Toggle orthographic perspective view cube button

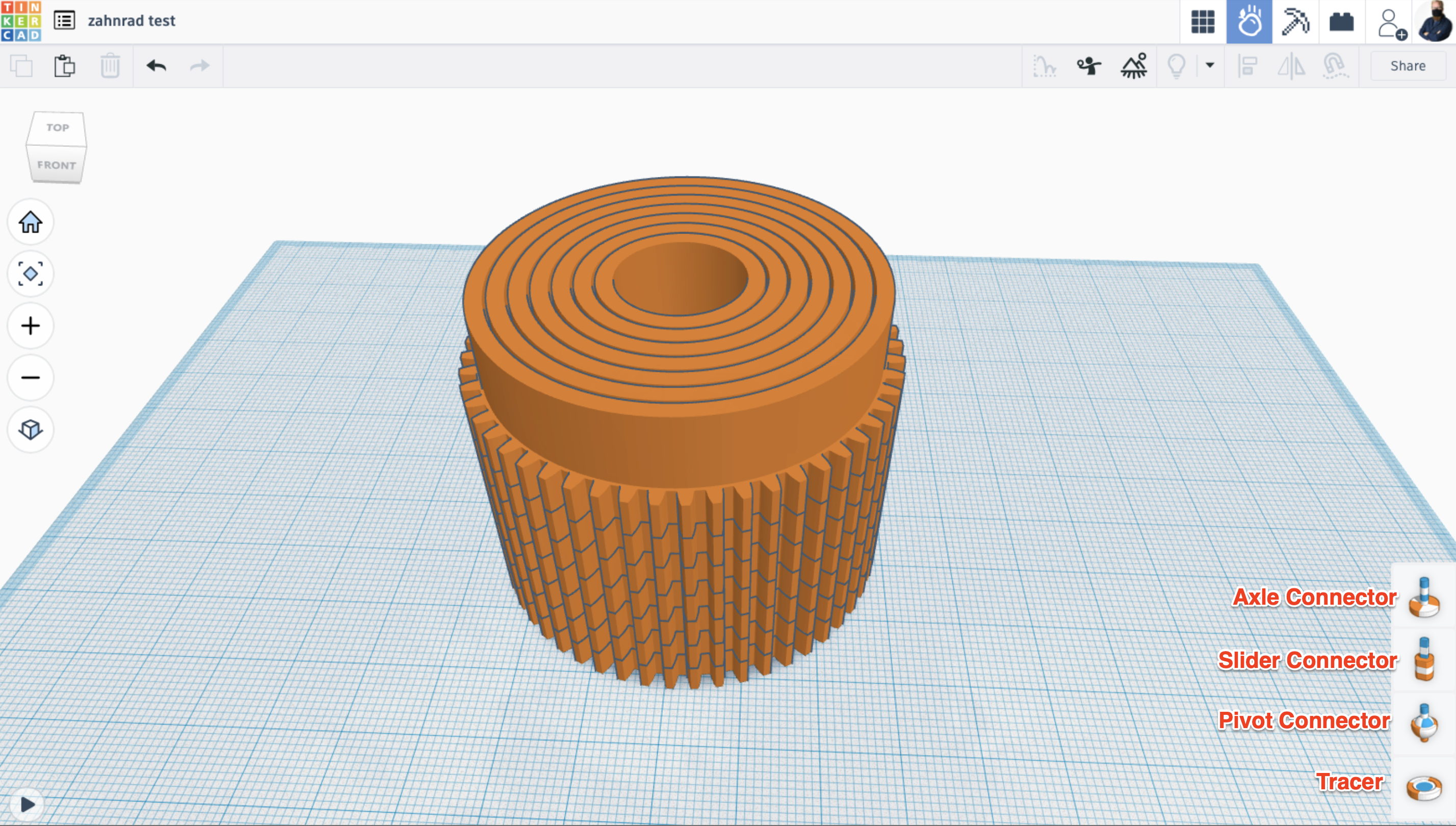tap(31, 429)
